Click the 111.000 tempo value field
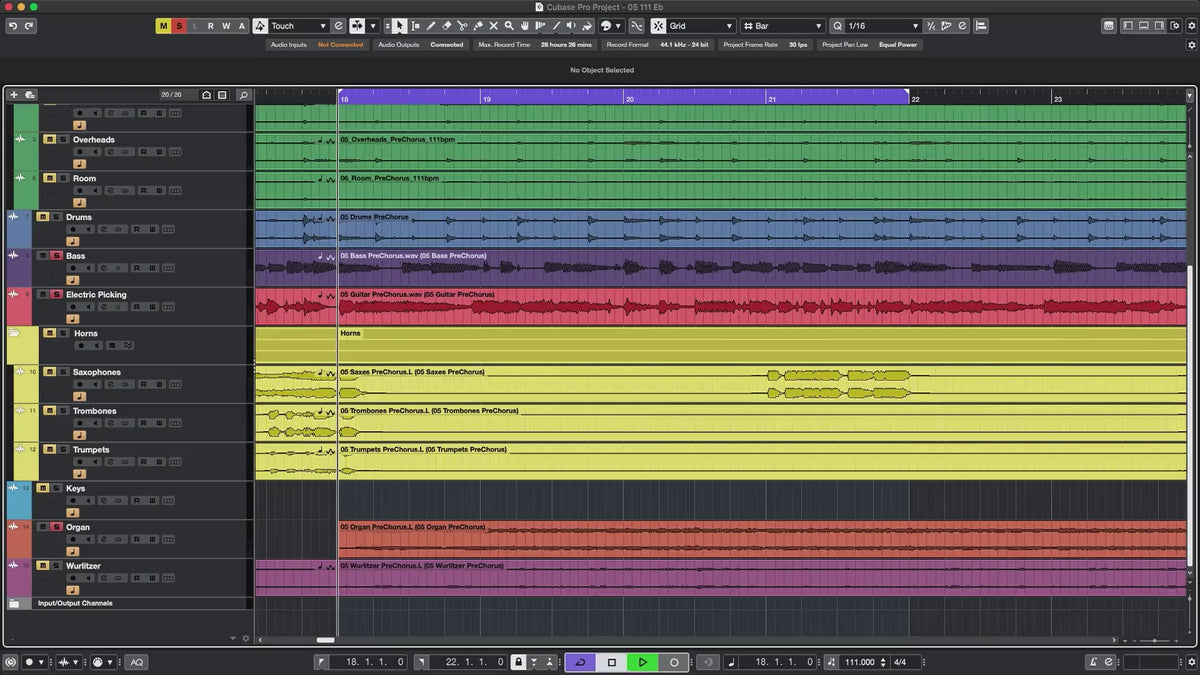Screen dimensions: 1200x675 [x=859, y=662]
